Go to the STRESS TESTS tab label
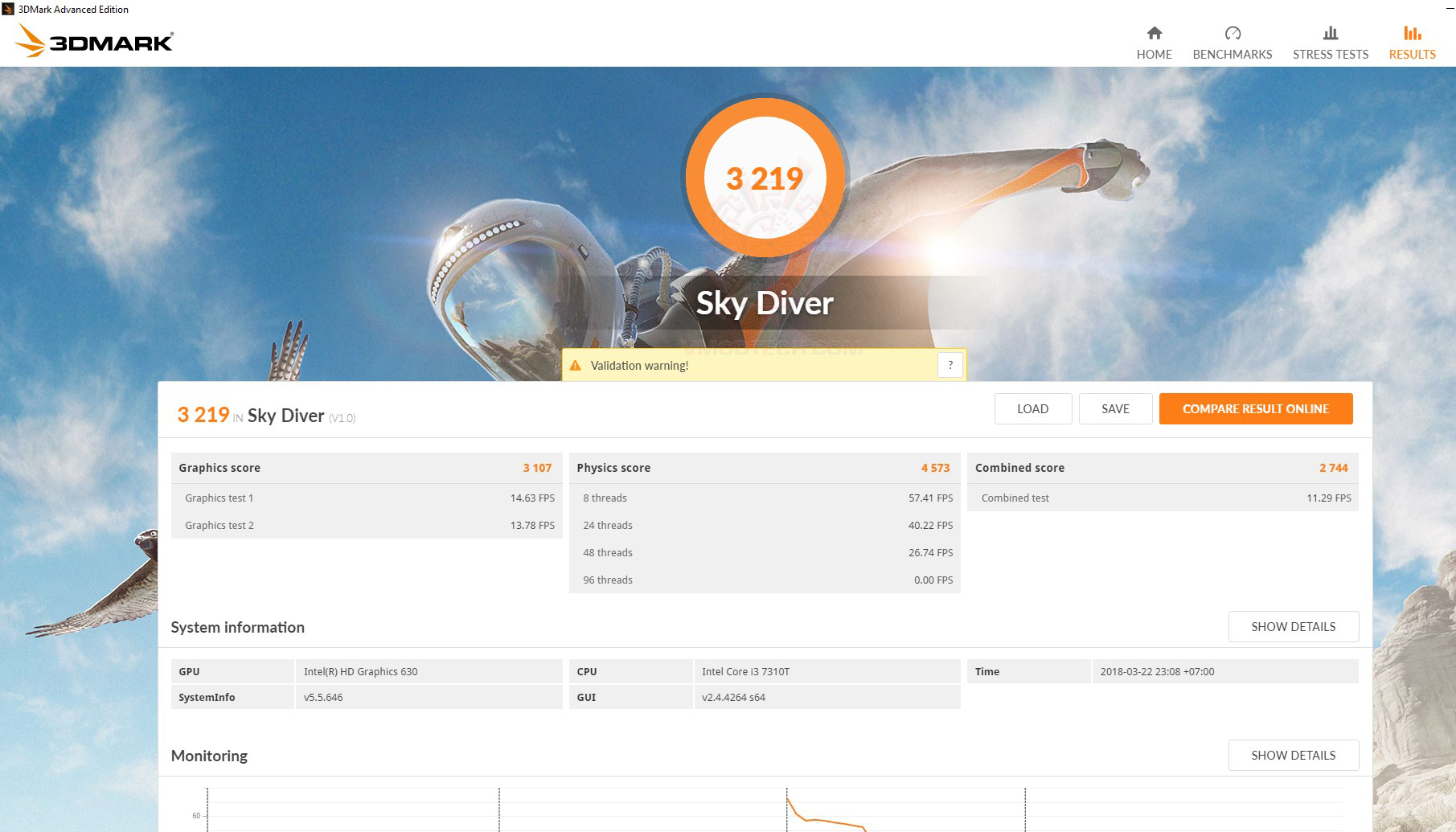 tap(1331, 55)
